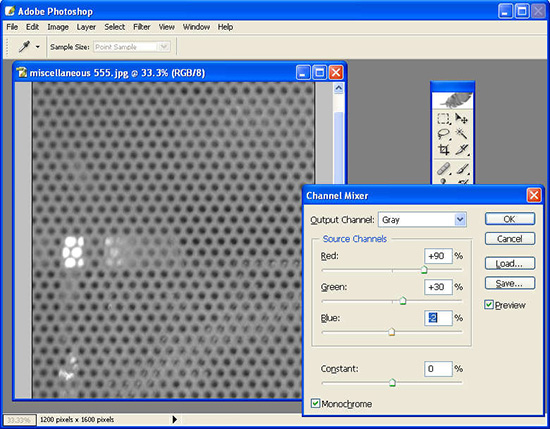Toggle the Preview checkbox

(489, 304)
